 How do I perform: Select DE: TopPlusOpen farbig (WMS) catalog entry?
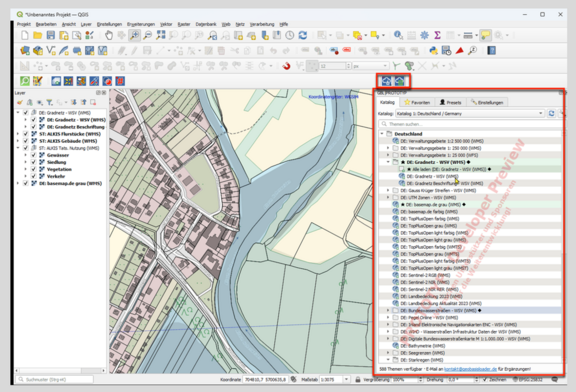[429, 219]
